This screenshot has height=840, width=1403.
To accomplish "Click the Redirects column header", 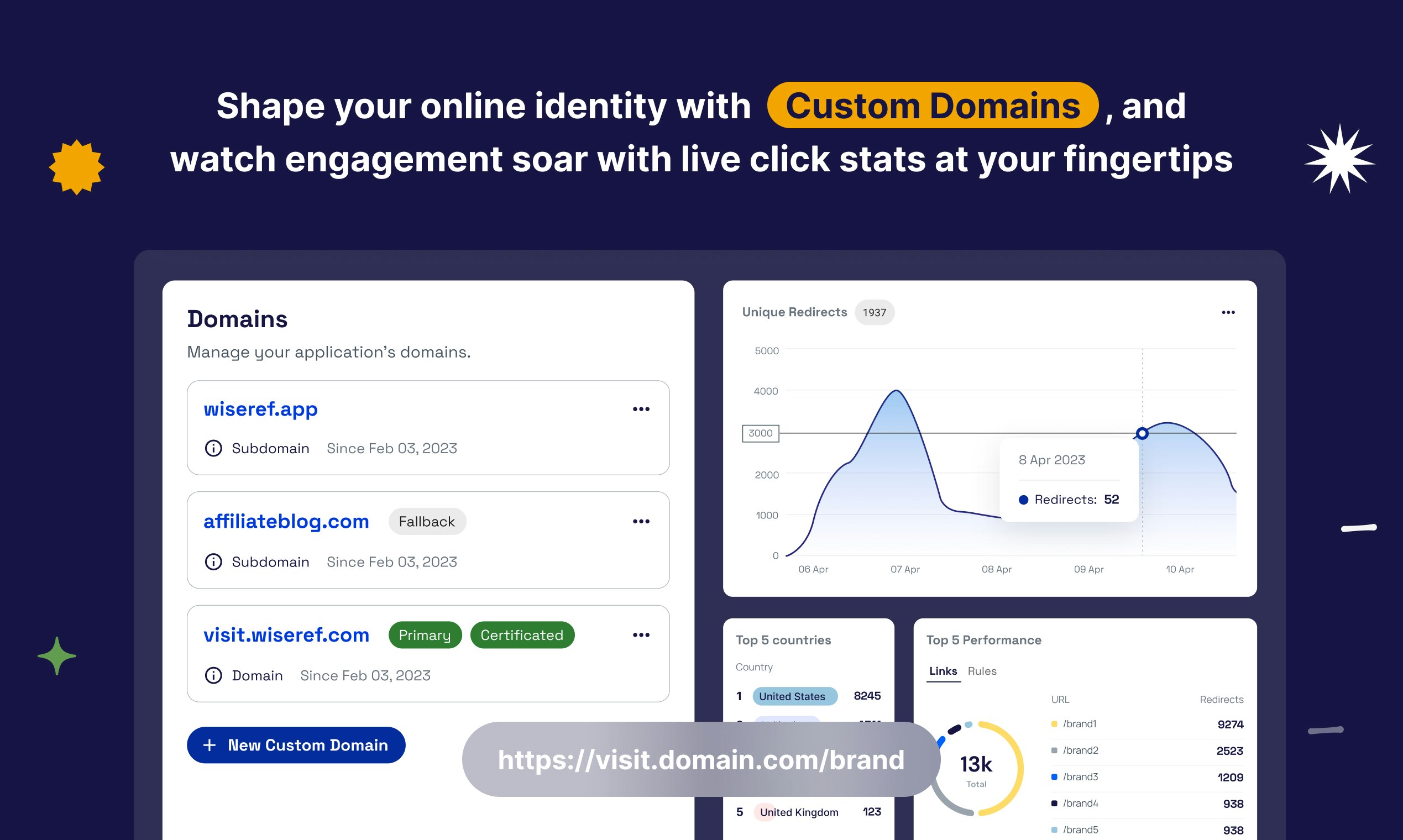I will point(1221,700).
